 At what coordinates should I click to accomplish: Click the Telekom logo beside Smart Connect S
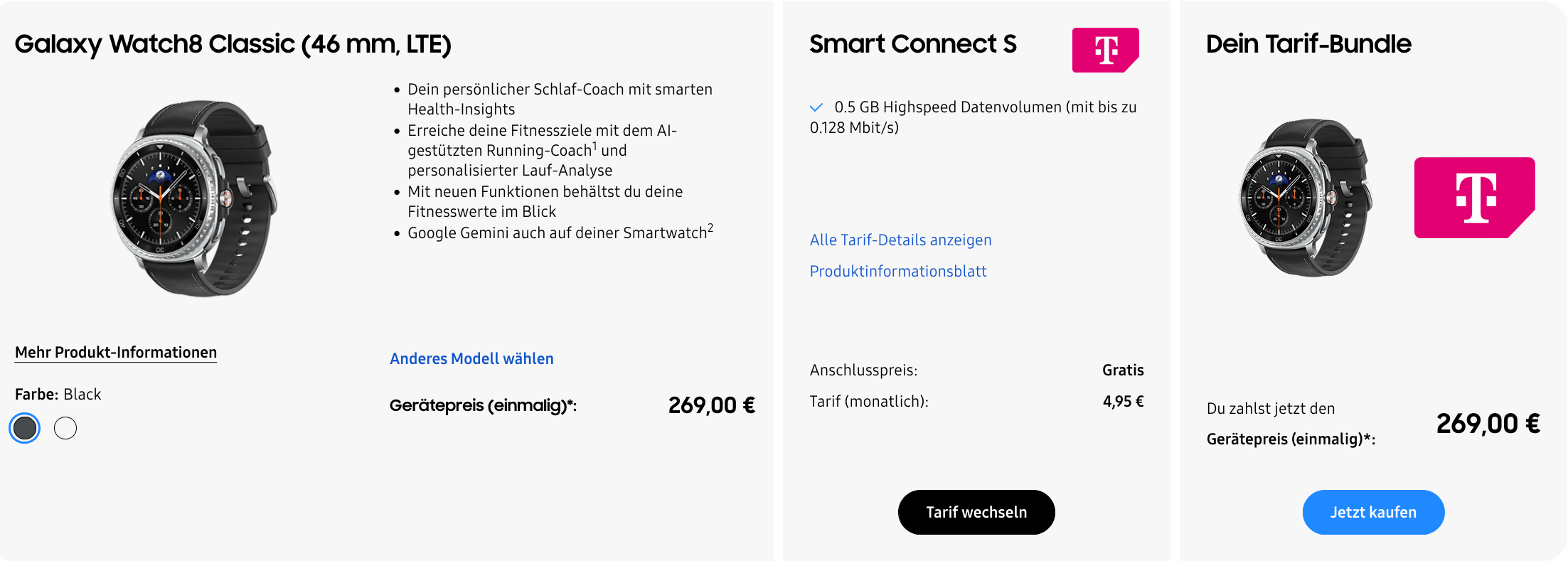coord(1105,50)
